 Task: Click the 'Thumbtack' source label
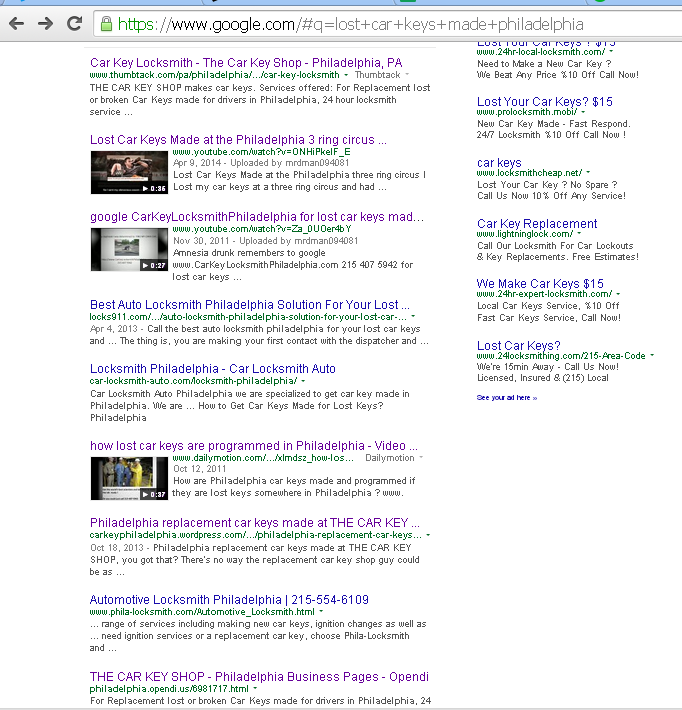[x=378, y=75]
